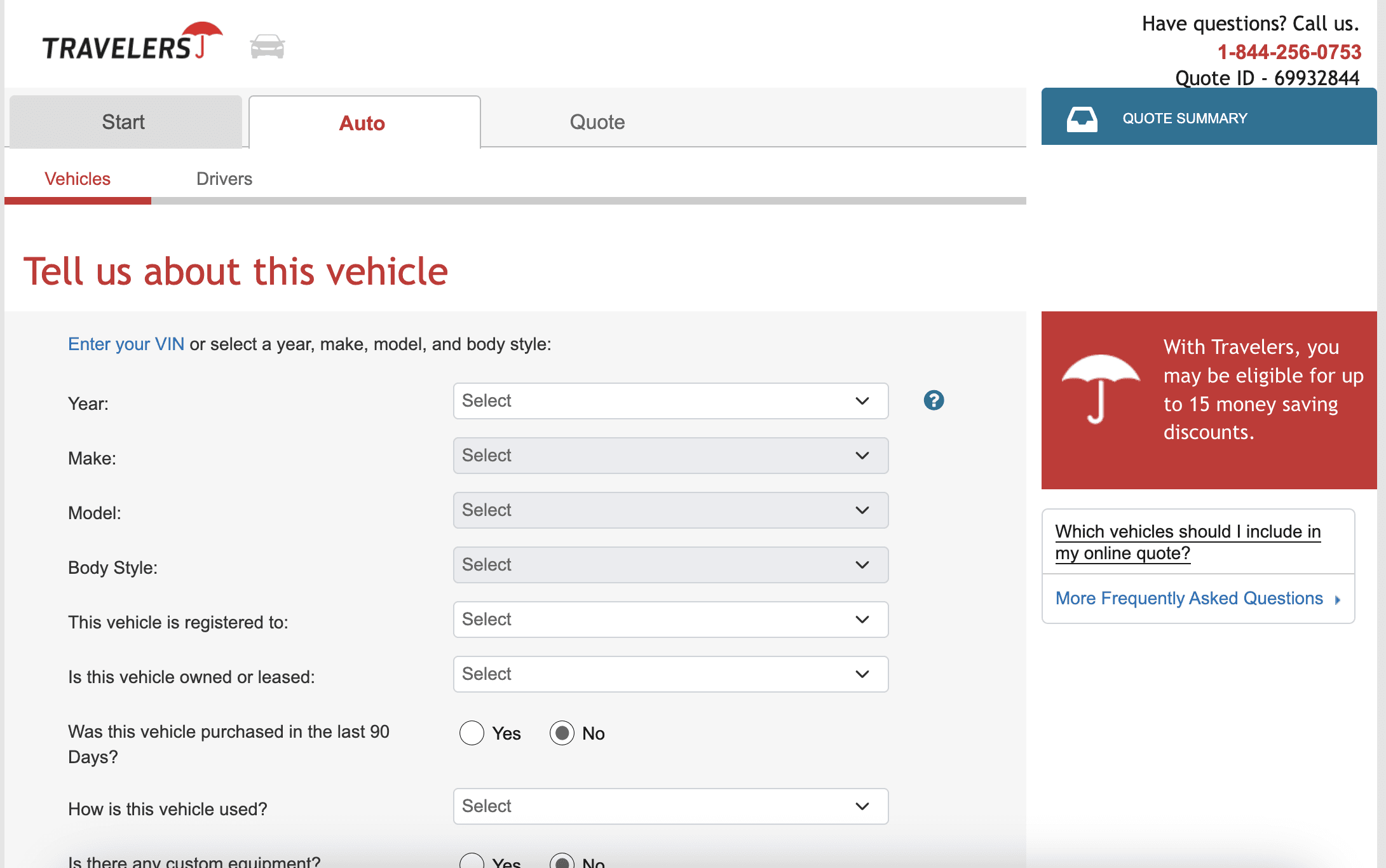Image resolution: width=1386 pixels, height=868 pixels.
Task: Expand the owned or leased dropdown
Action: [x=670, y=674]
